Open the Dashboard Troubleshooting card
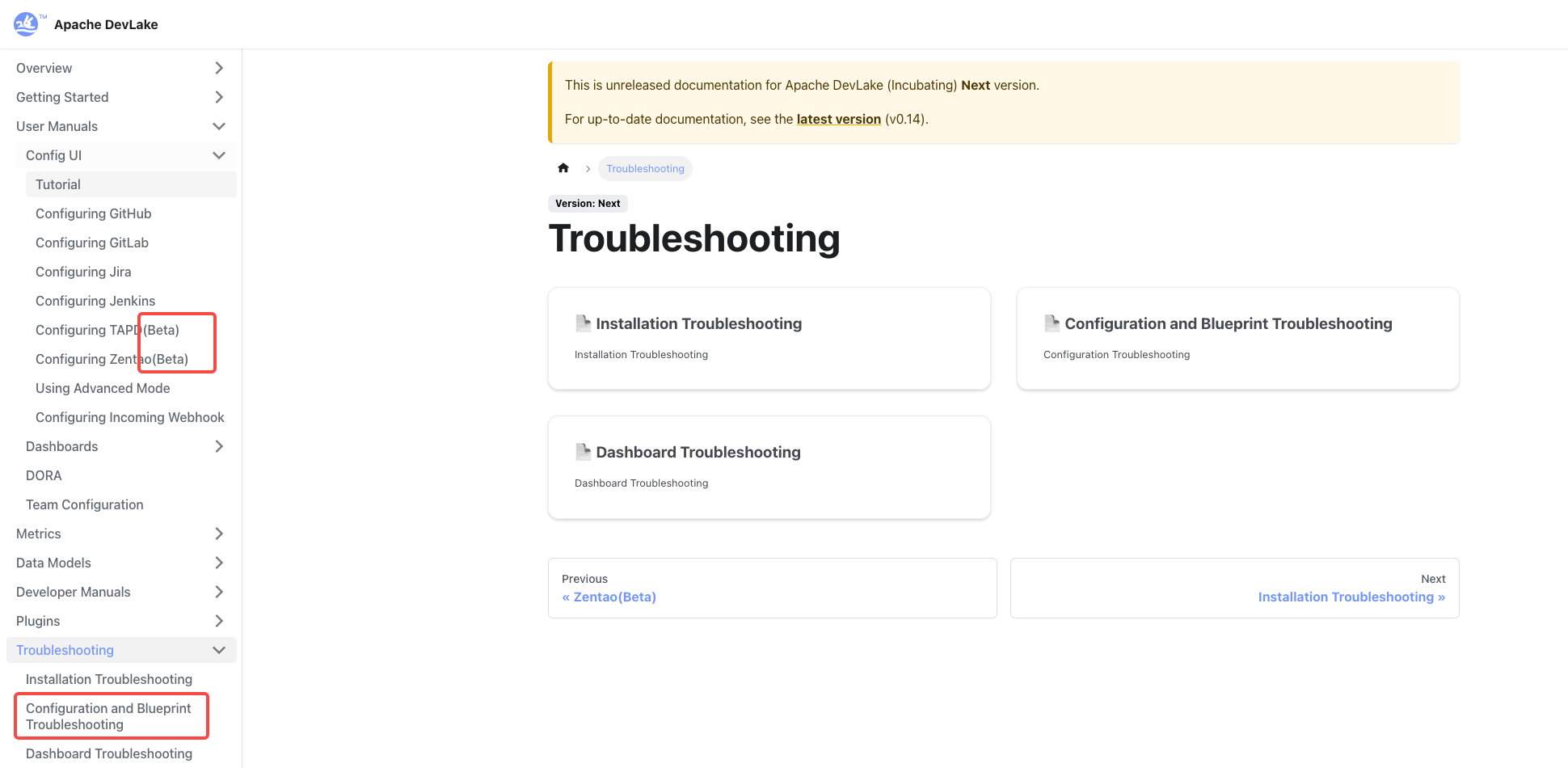 pyautogui.click(x=769, y=467)
